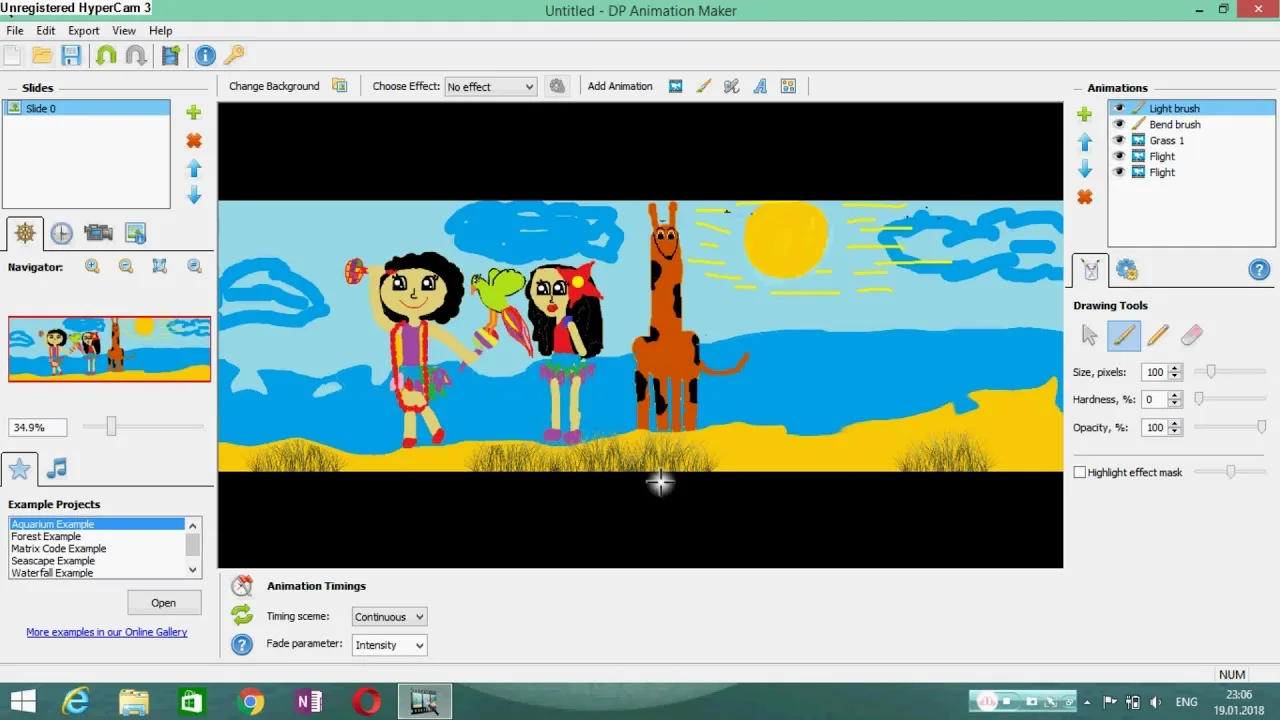Open the Fade parameter dropdown
The height and width of the screenshot is (720, 1280).
pos(388,645)
